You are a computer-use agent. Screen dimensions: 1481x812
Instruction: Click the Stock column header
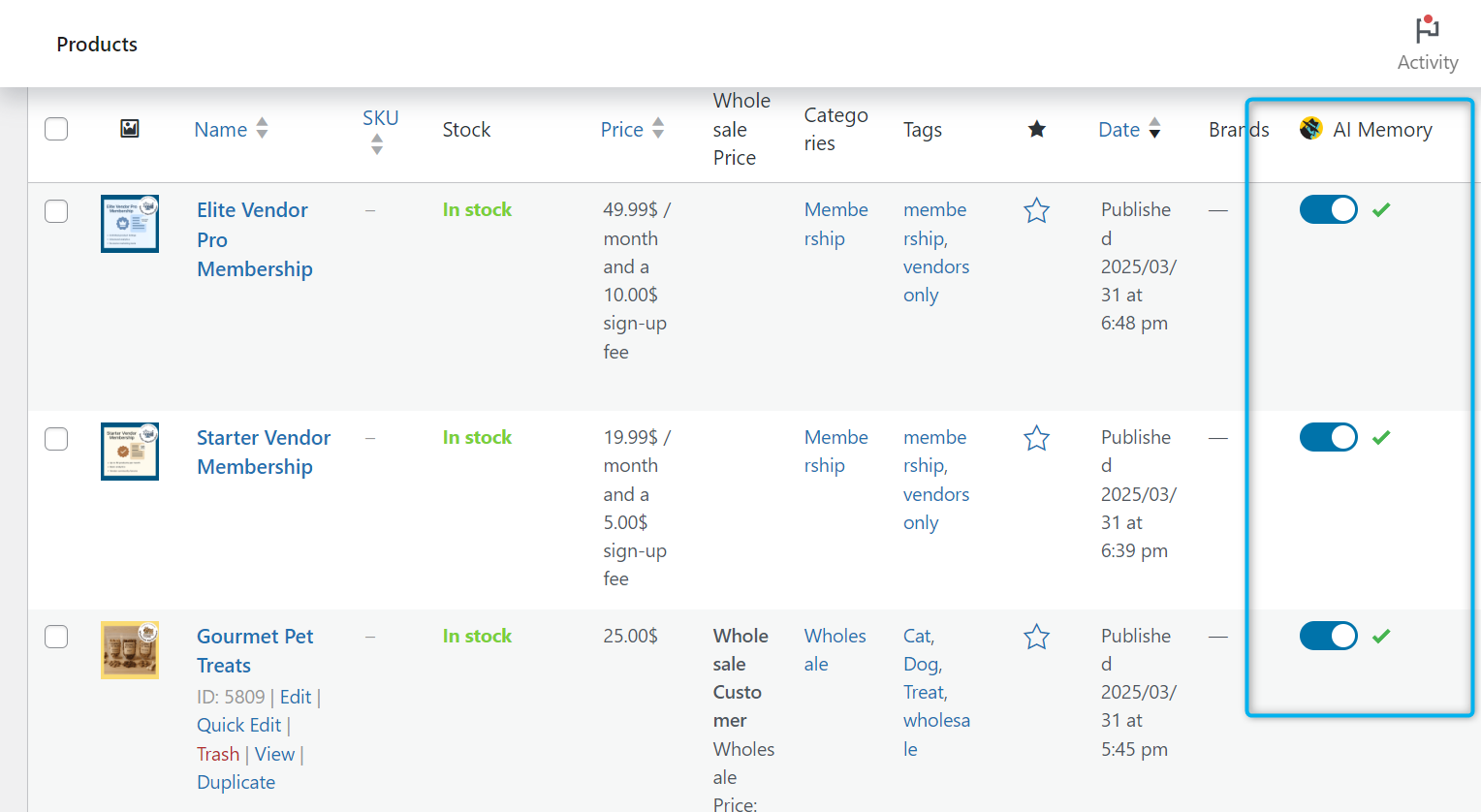coord(466,129)
